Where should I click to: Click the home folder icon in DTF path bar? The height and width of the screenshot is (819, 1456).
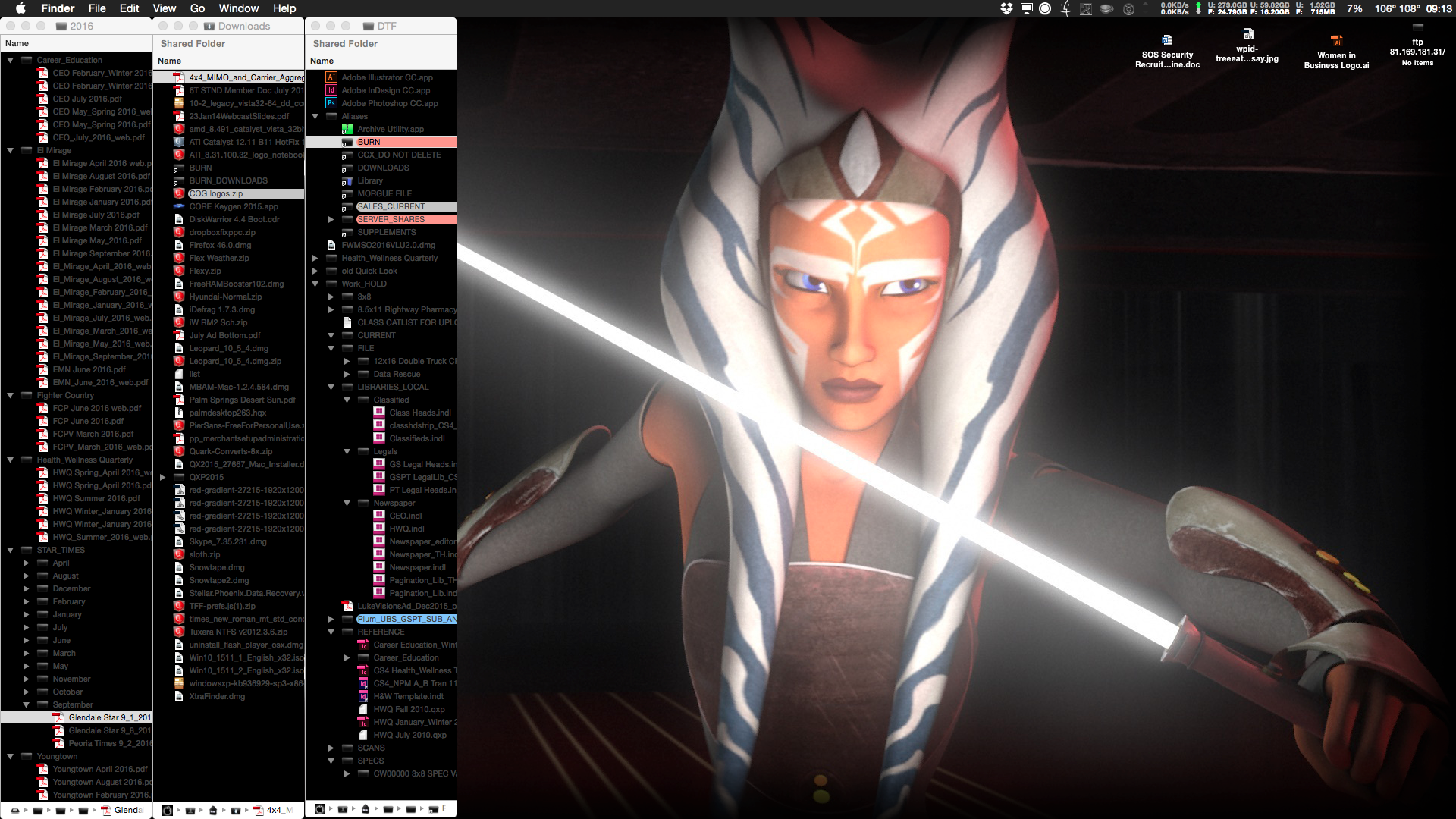pos(366,810)
